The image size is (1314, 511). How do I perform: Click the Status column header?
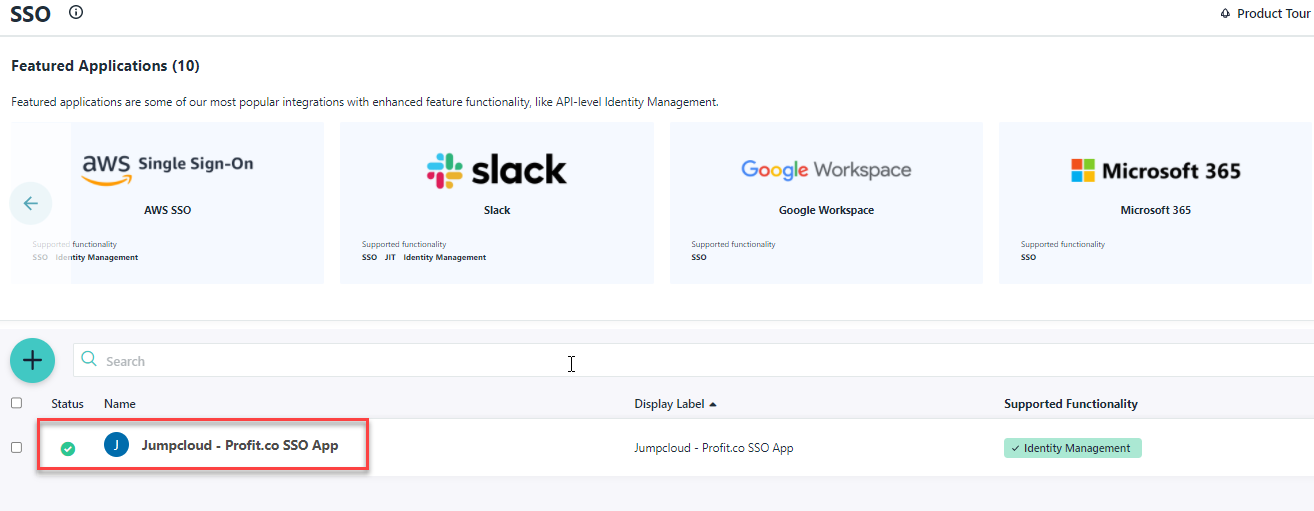tap(68, 404)
